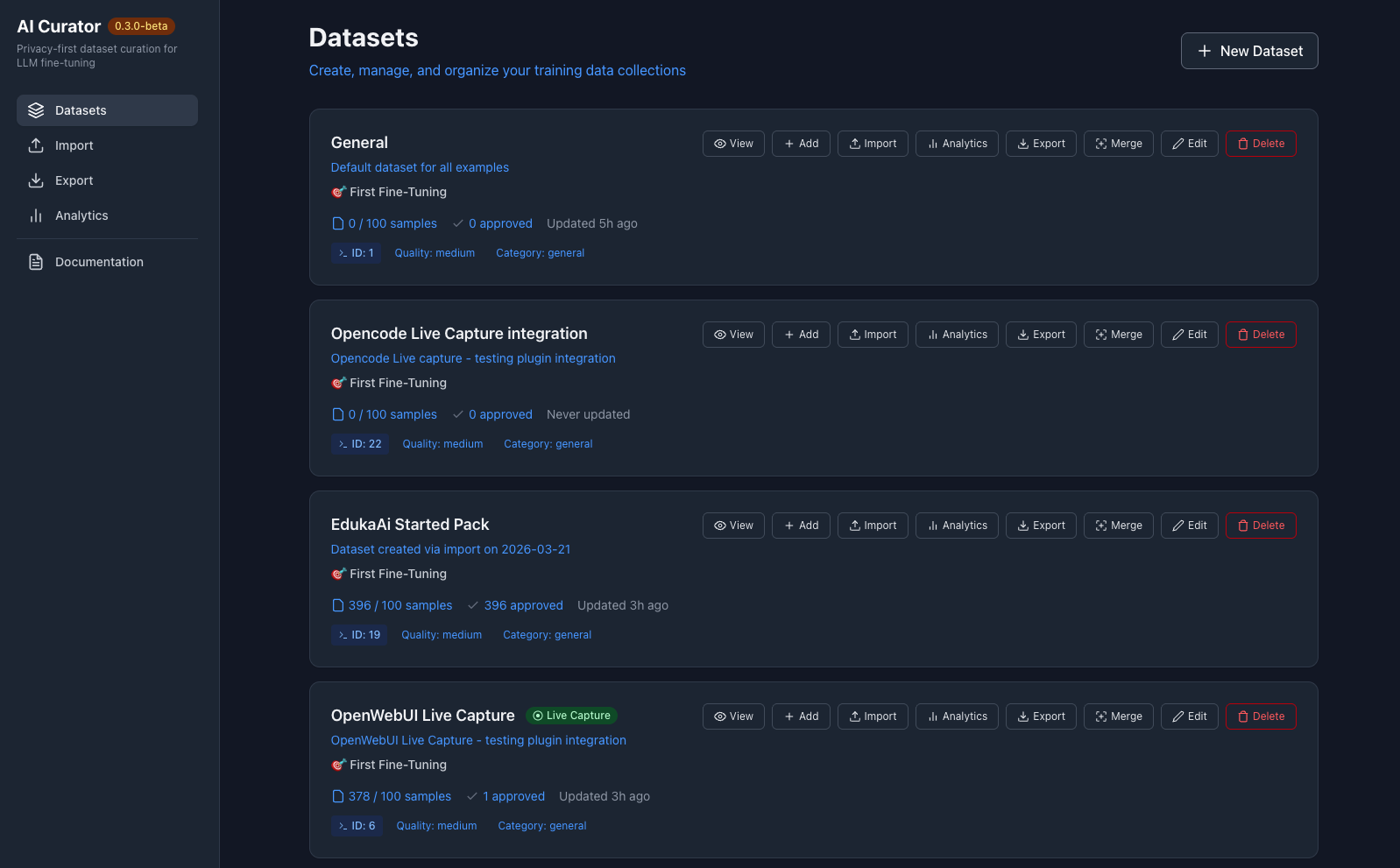
Task: Open Analytics for OpenWebUI Live Capture
Action: [x=957, y=716]
